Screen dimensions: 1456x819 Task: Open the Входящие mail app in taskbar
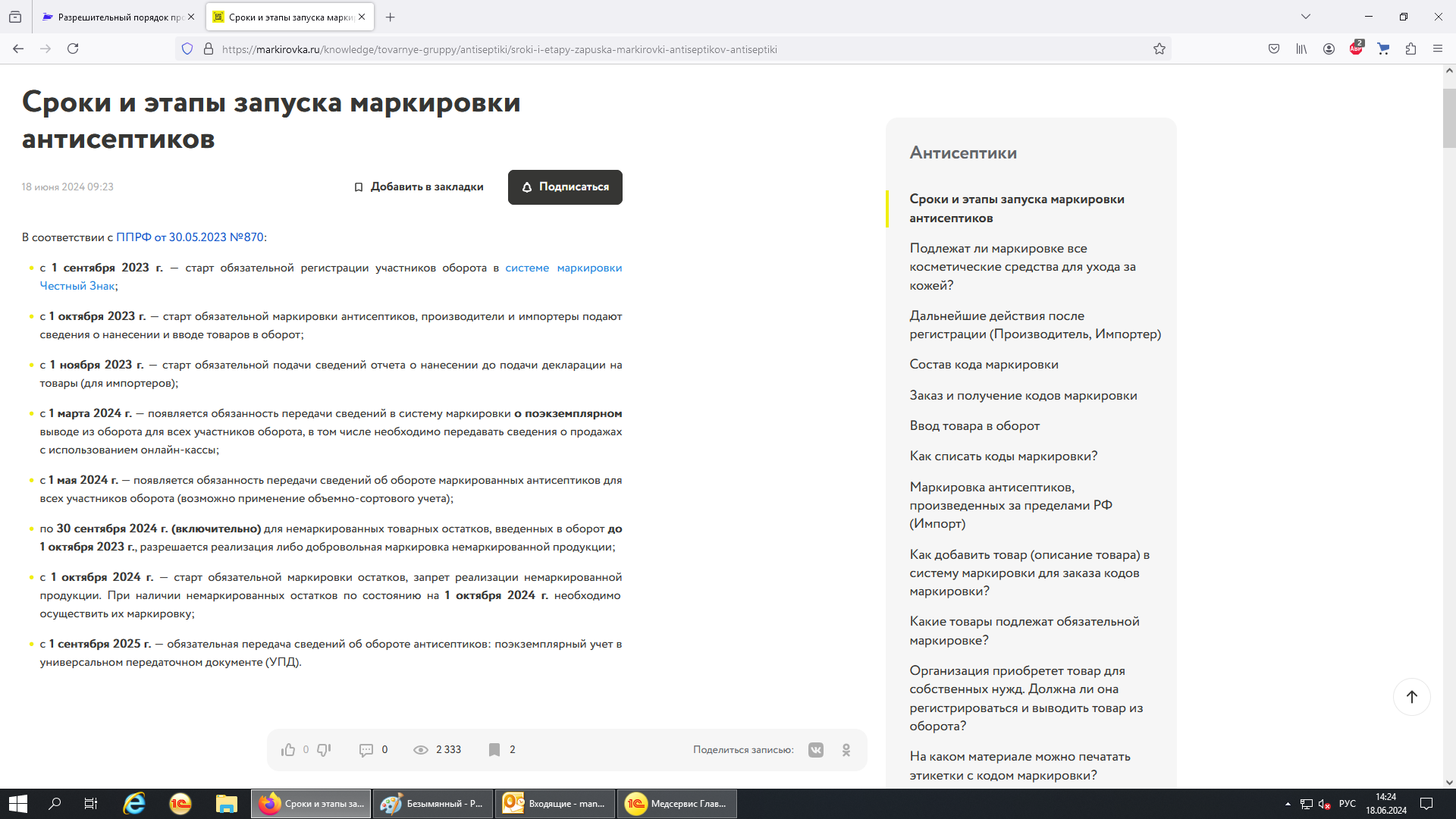coord(555,804)
